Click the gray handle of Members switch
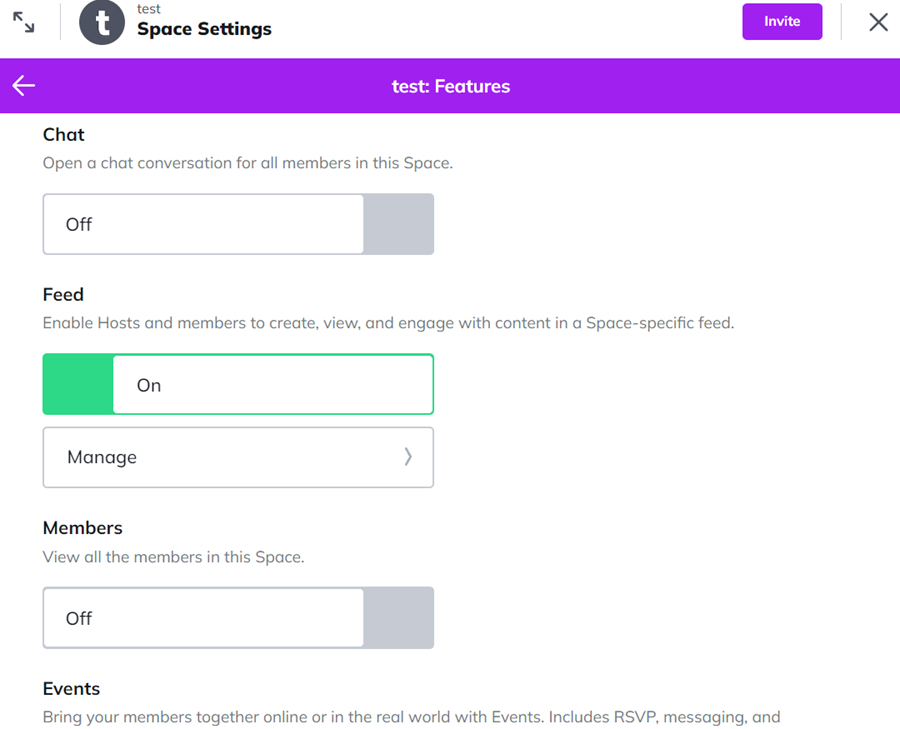Viewport: 900px width, 729px height. click(398, 618)
